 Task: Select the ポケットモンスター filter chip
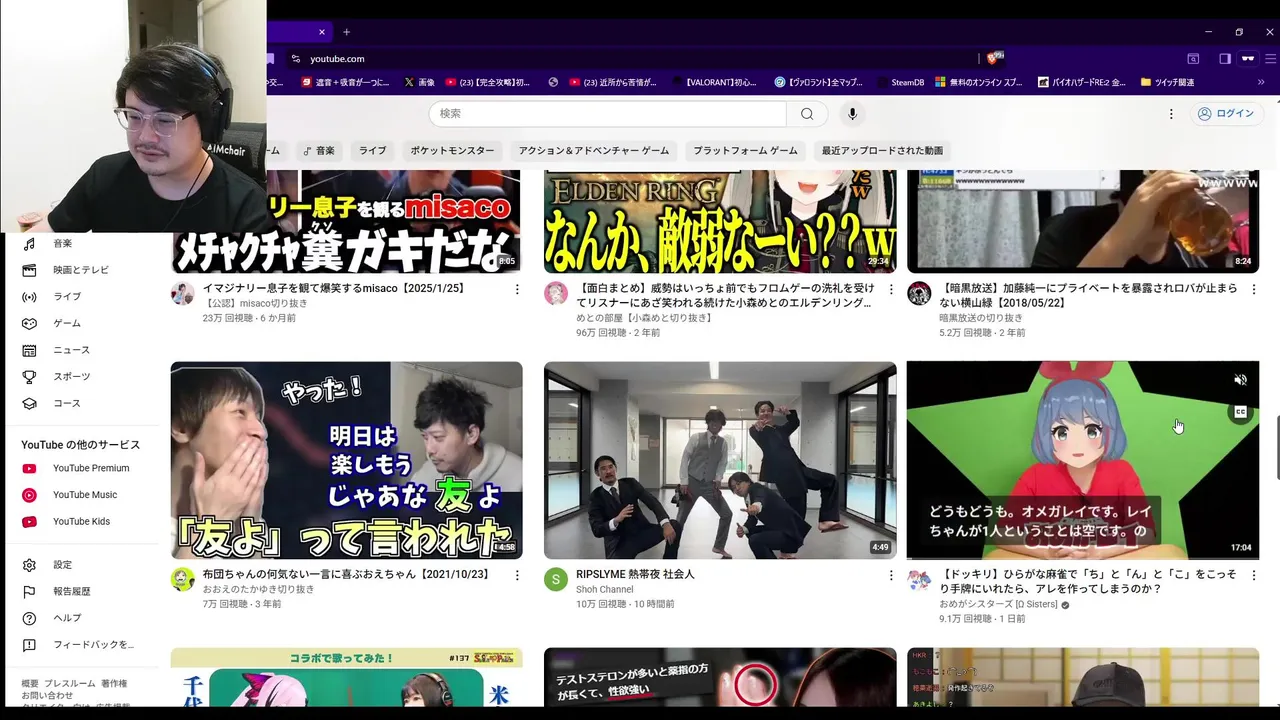452,151
